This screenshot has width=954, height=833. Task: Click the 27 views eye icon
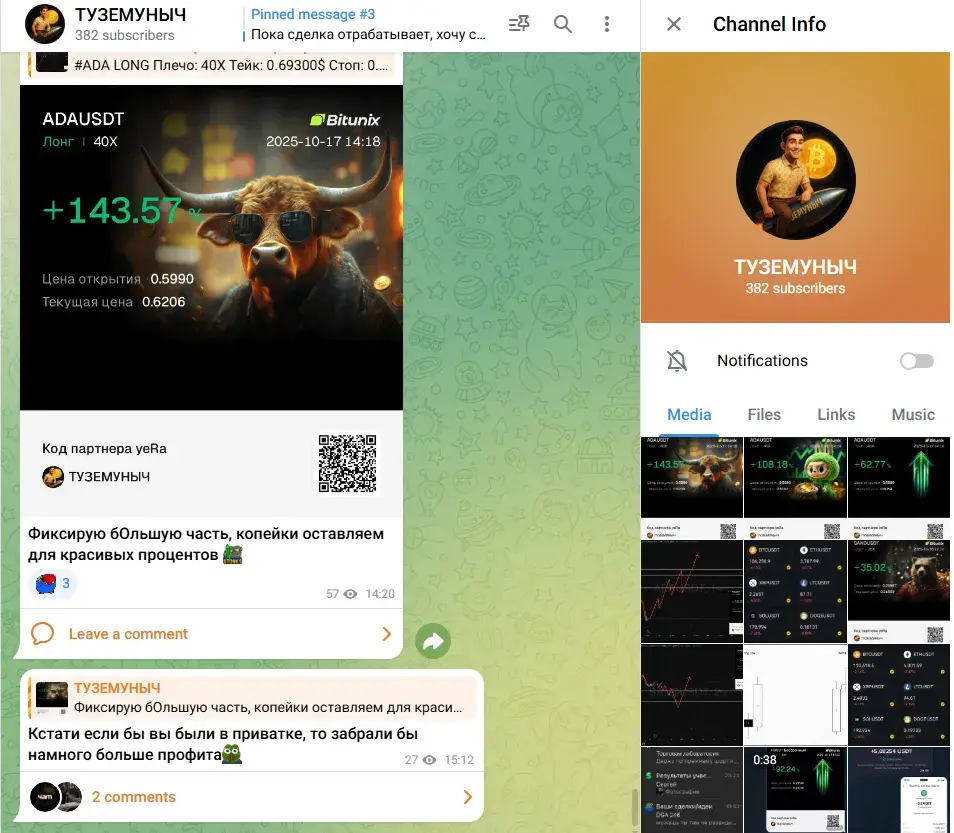(x=429, y=760)
